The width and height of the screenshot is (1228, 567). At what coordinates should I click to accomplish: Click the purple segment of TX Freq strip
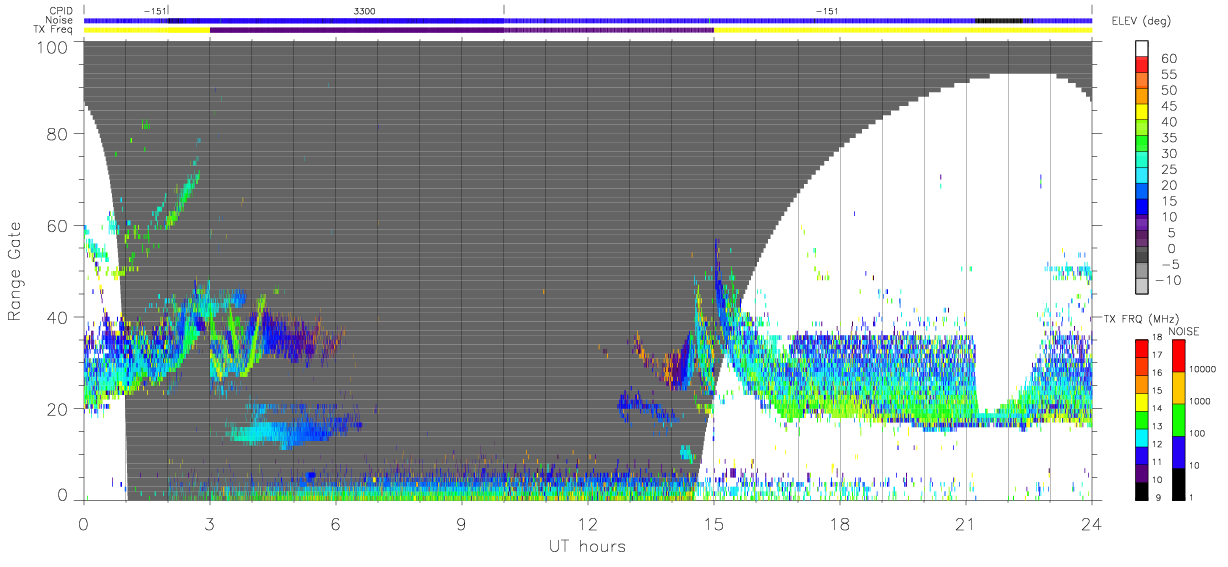point(461,30)
